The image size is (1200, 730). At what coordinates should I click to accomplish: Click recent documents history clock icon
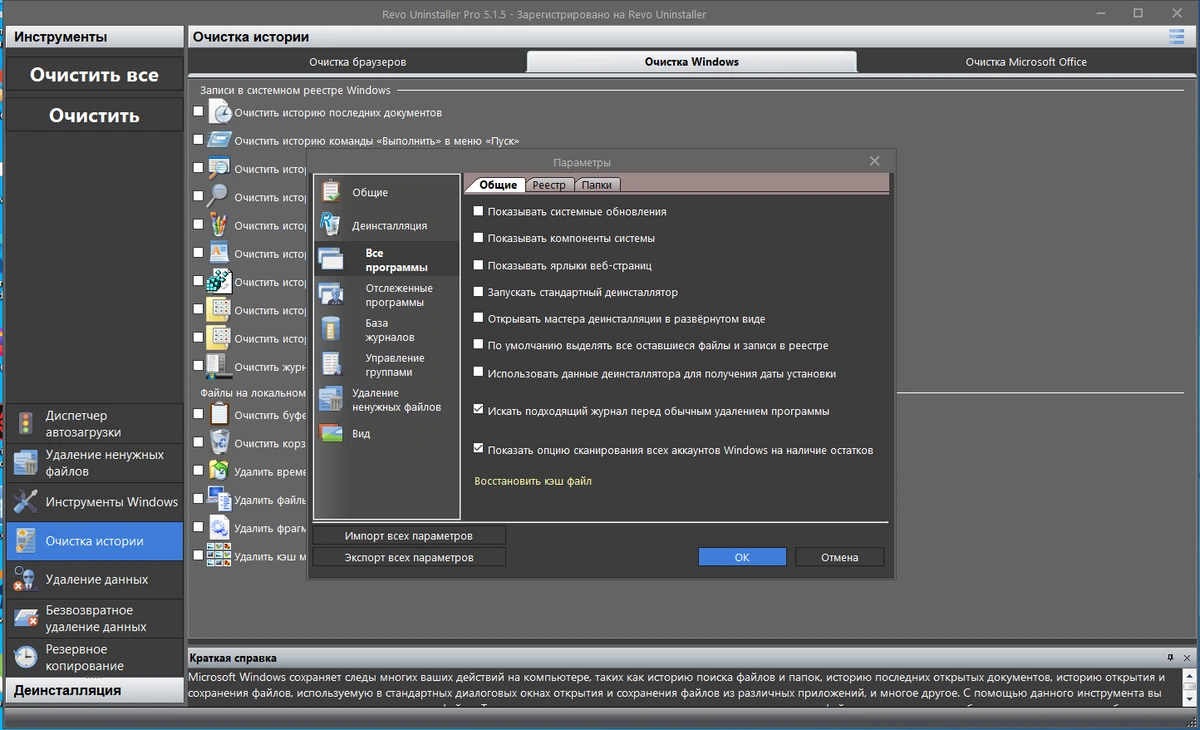pyautogui.click(x=219, y=113)
